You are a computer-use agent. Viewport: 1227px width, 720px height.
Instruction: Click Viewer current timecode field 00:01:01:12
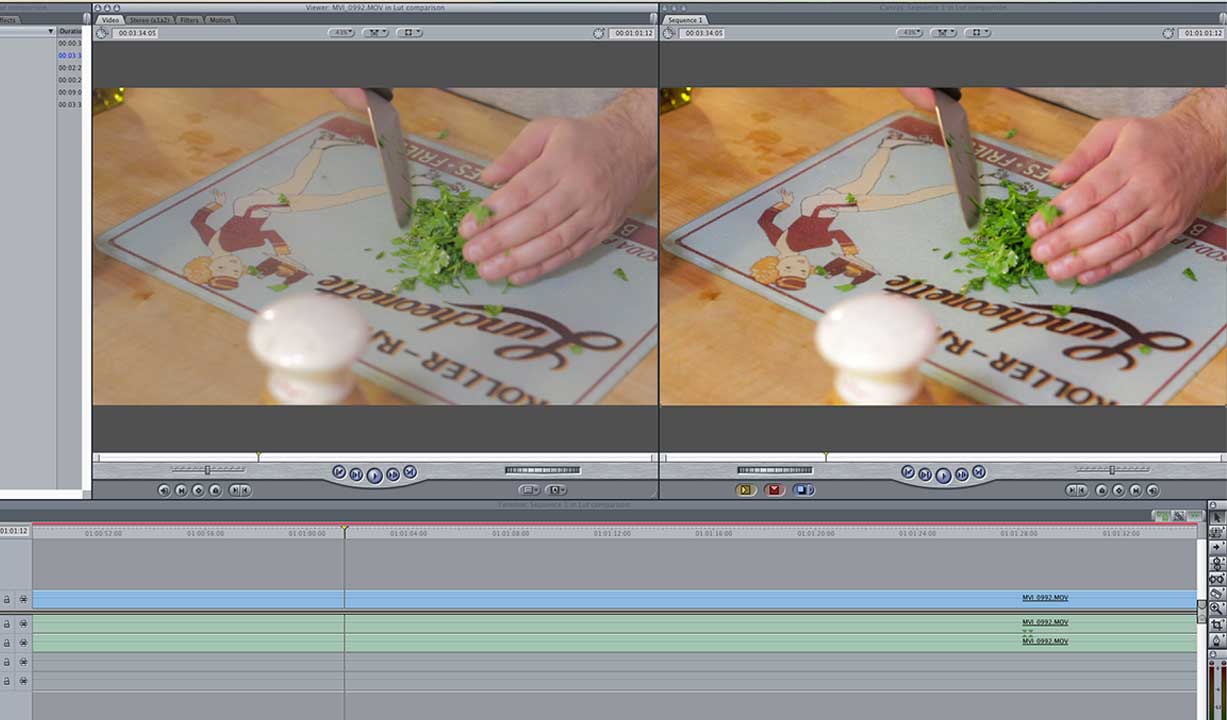click(632, 33)
